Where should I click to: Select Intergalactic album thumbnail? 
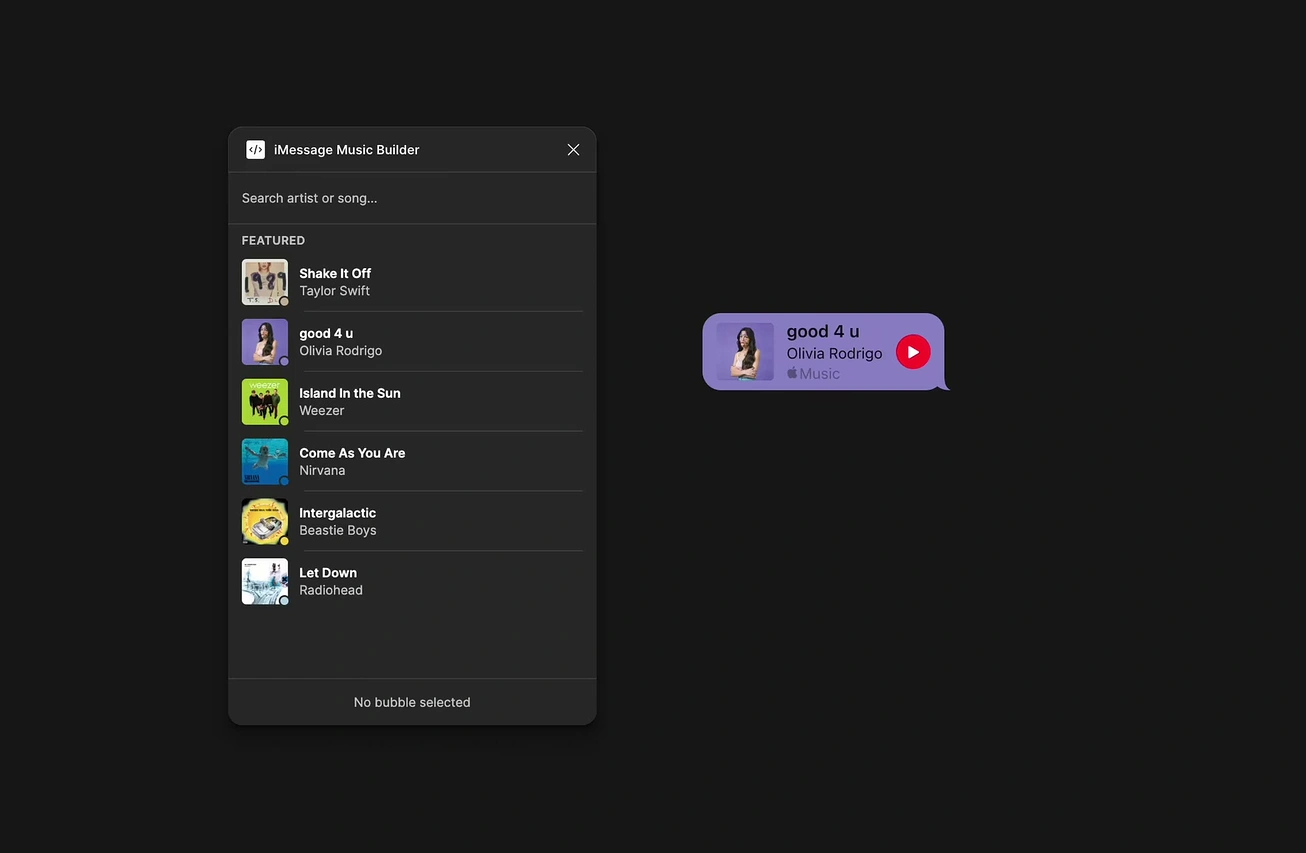pyautogui.click(x=265, y=522)
